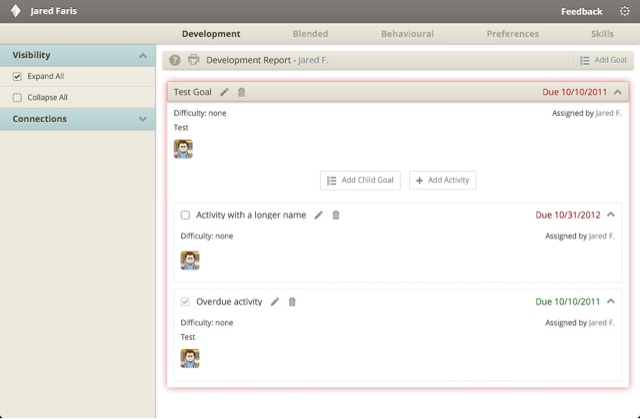The height and width of the screenshot is (419, 640).
Task: Switch to Blended tab
Action: click(x=310, y=34)
